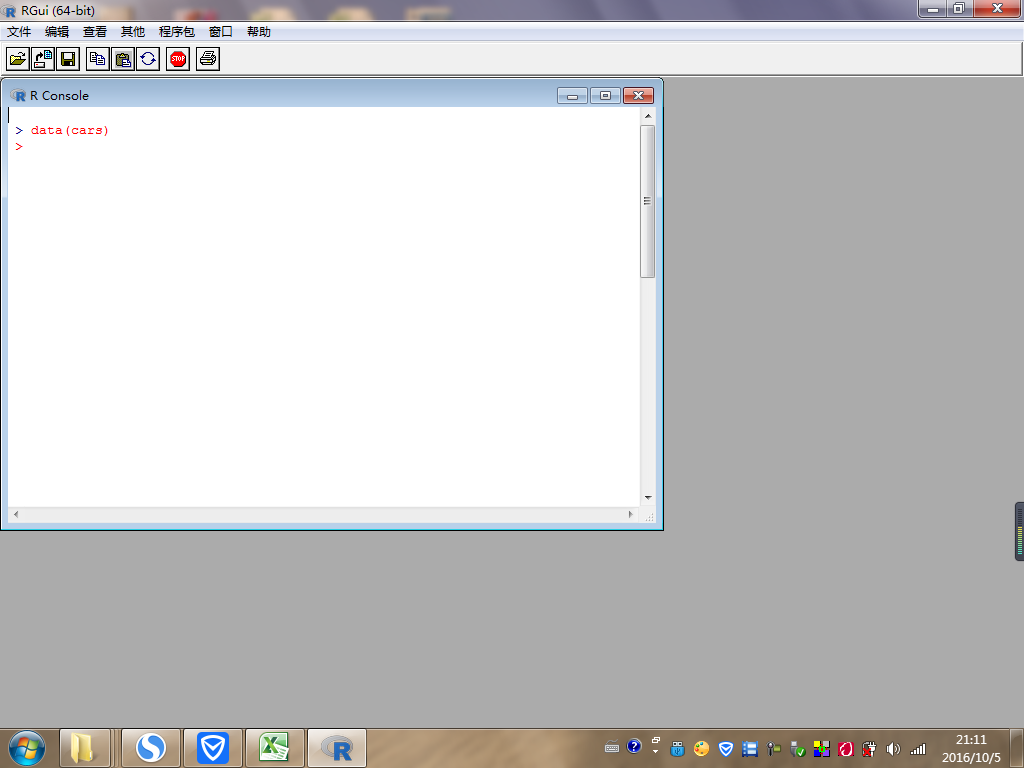Viewport: 1024px width, 768px height.
Task: Click the colorful squares tray icon
Action: 822,749
